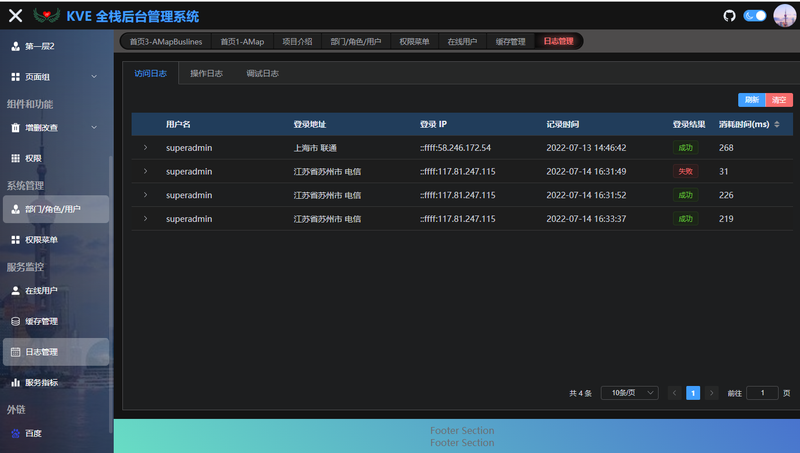Select page 1 in pagination
This screenshot has height=453, width=800.
click(693, 393)
